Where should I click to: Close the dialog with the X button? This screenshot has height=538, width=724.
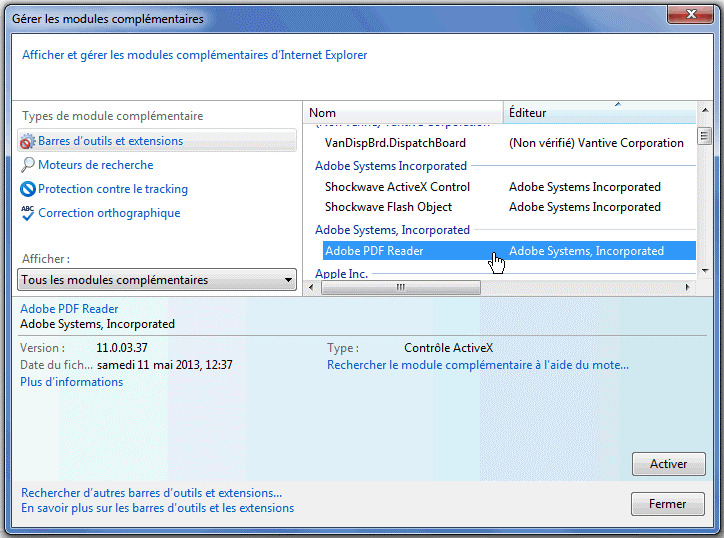click(685, 17)
